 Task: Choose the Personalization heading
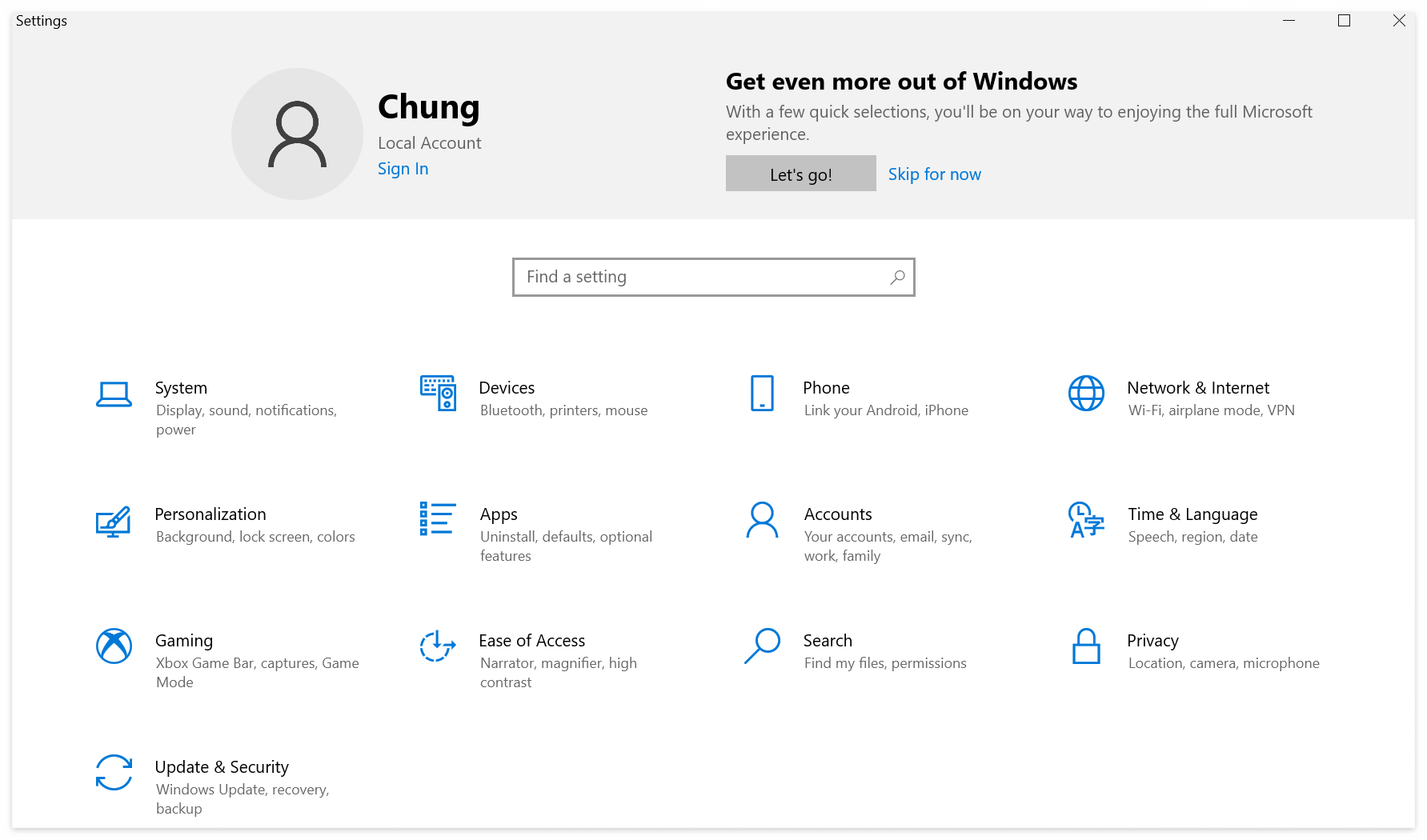pyautogui.click(x=210, y=514)
